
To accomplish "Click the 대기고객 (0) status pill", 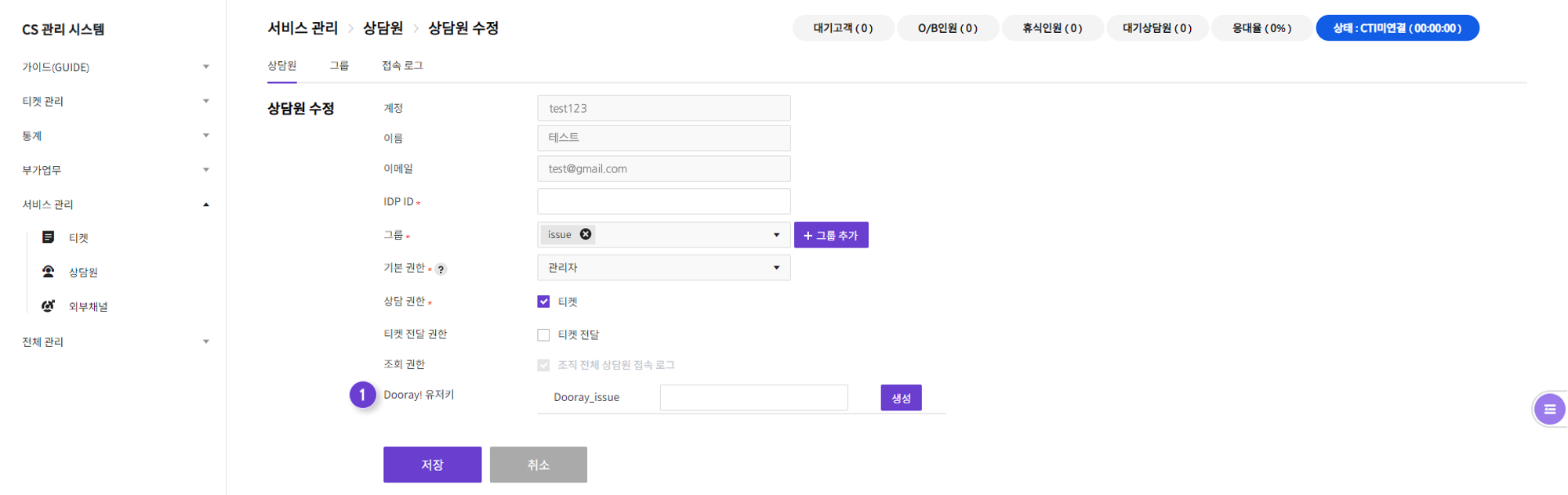I will [x=843, y=28].
